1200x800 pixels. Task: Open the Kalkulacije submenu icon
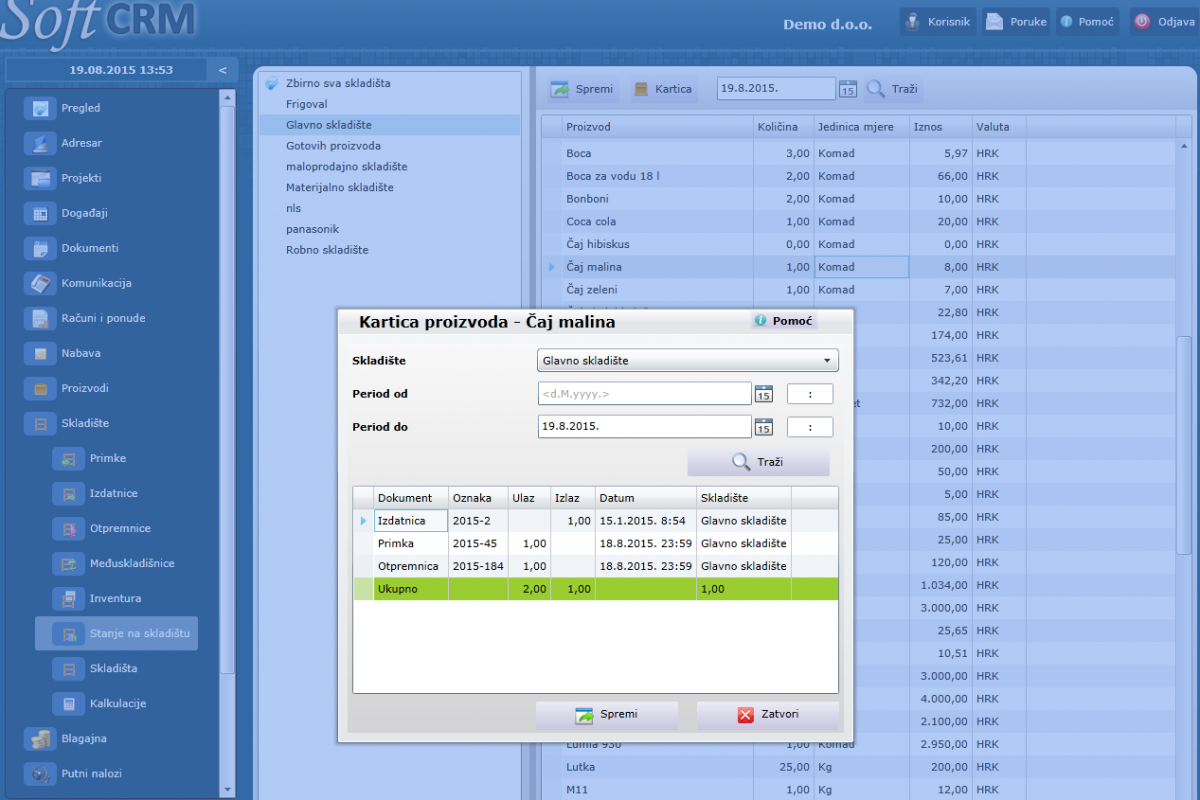click(68, 703)
